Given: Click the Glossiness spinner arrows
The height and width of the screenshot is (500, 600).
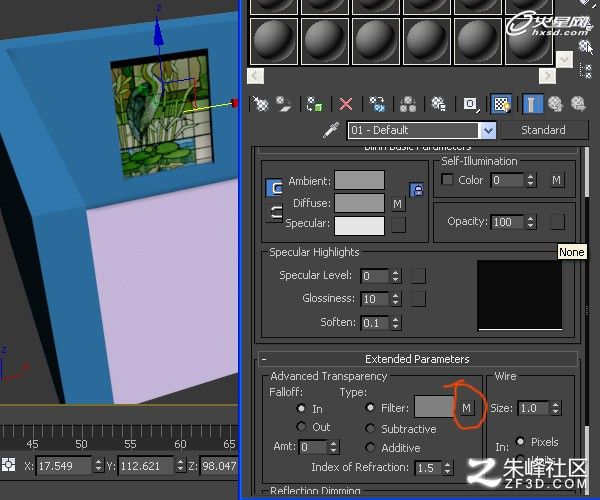Looking at the screenshot, I should pyautogui.click(x=396, y=299).
